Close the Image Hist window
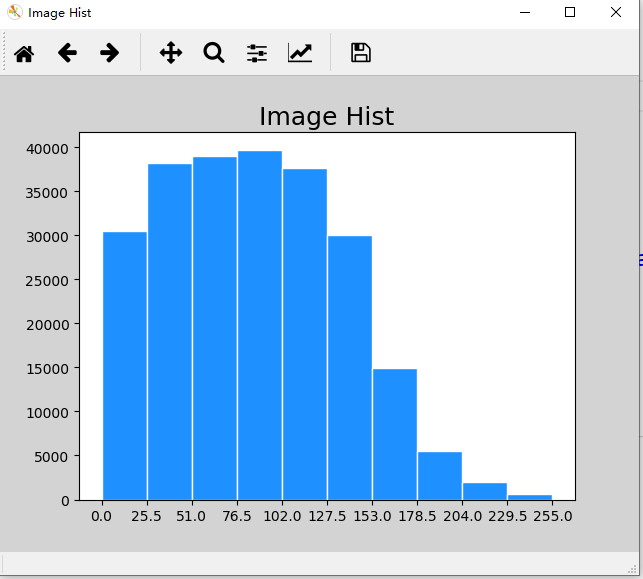This screenshot has width=643, height=579. (x=616, y=12)
